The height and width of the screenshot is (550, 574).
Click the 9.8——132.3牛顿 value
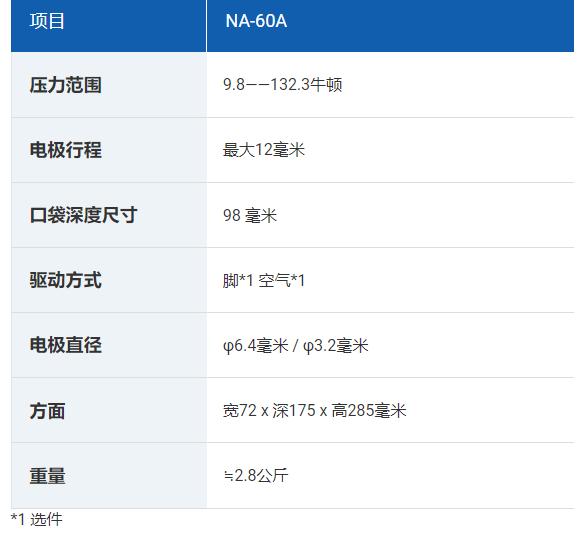coord(282,85)
